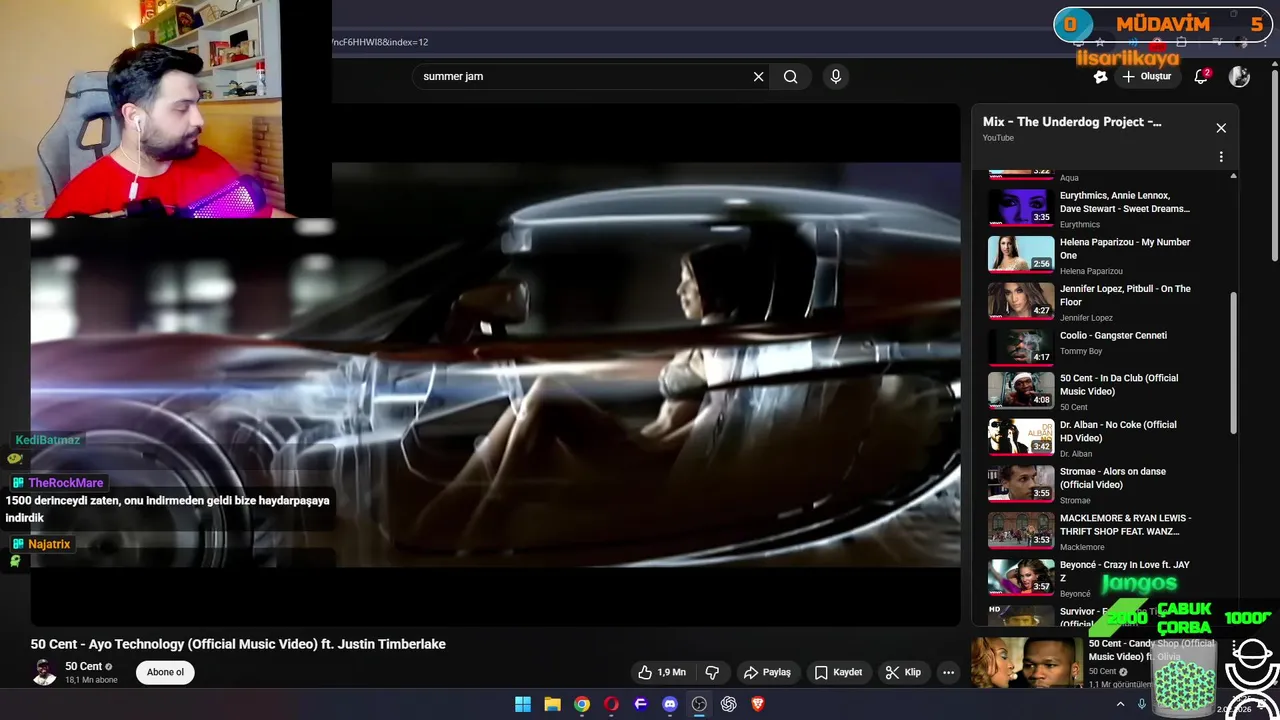Screen dimensions: 1280x720
Task: Open OBS Studio from taskbar
Action: point(699,704)
